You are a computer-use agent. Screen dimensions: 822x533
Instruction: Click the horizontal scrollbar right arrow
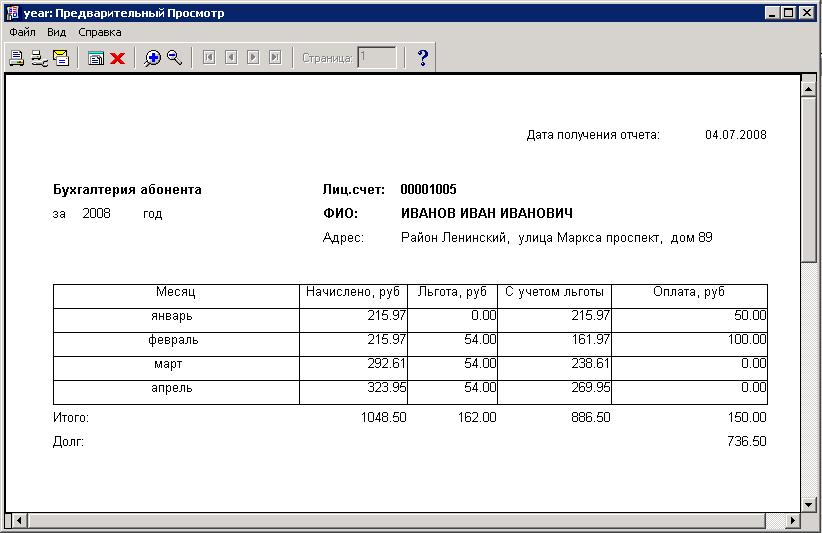pyautogui.click(x=793, y=521)
